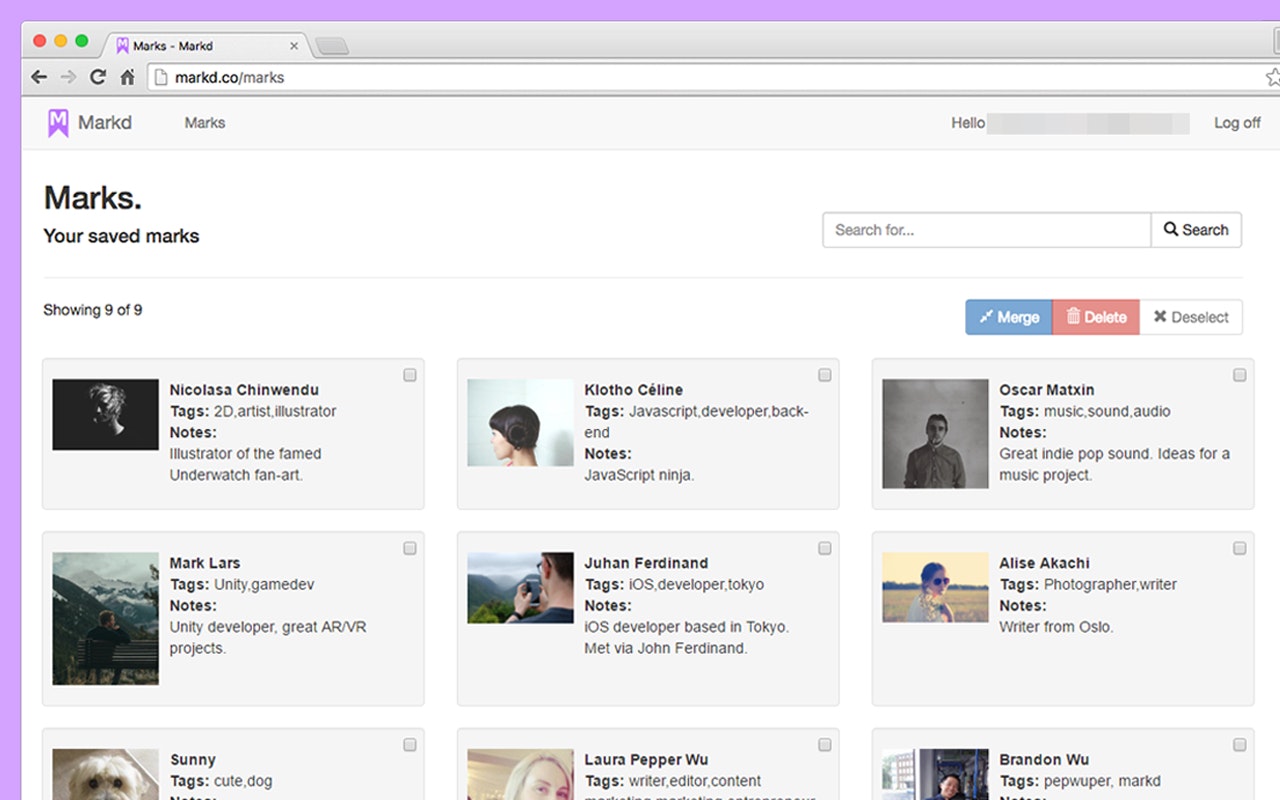Screen dimensions: 1280x800
Task: Click Sunny's dog photo
Action: pos(105,775)
